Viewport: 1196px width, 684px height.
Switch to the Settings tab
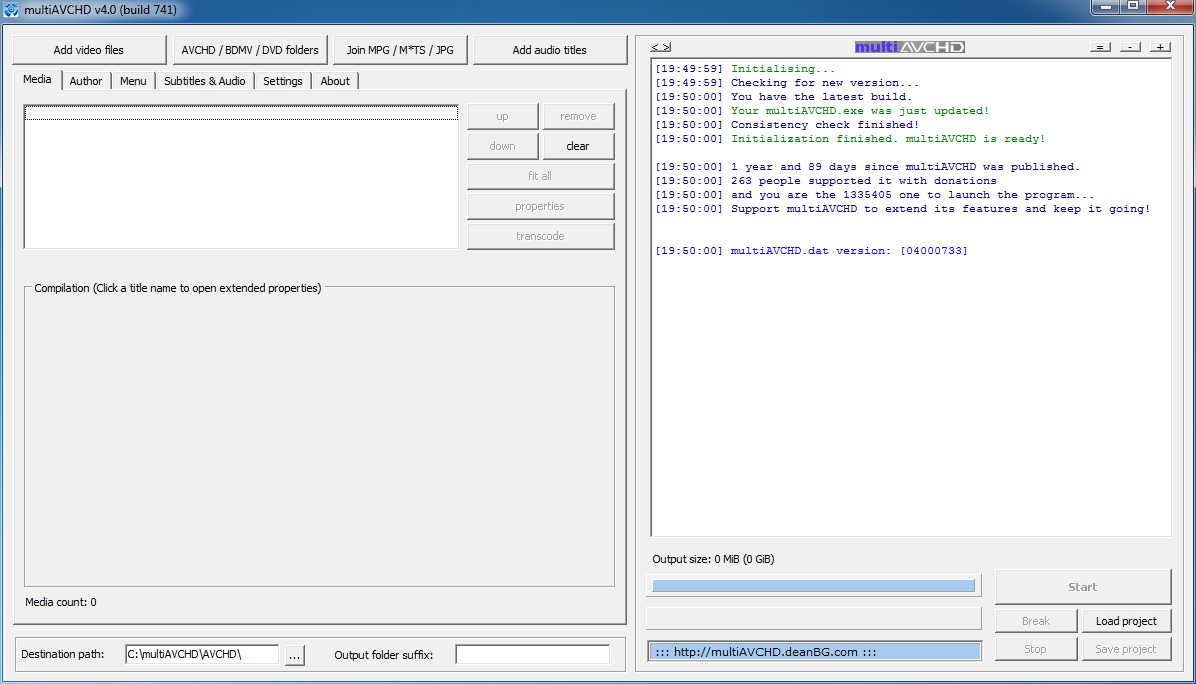pyautogui.click(x=283, y=81)
